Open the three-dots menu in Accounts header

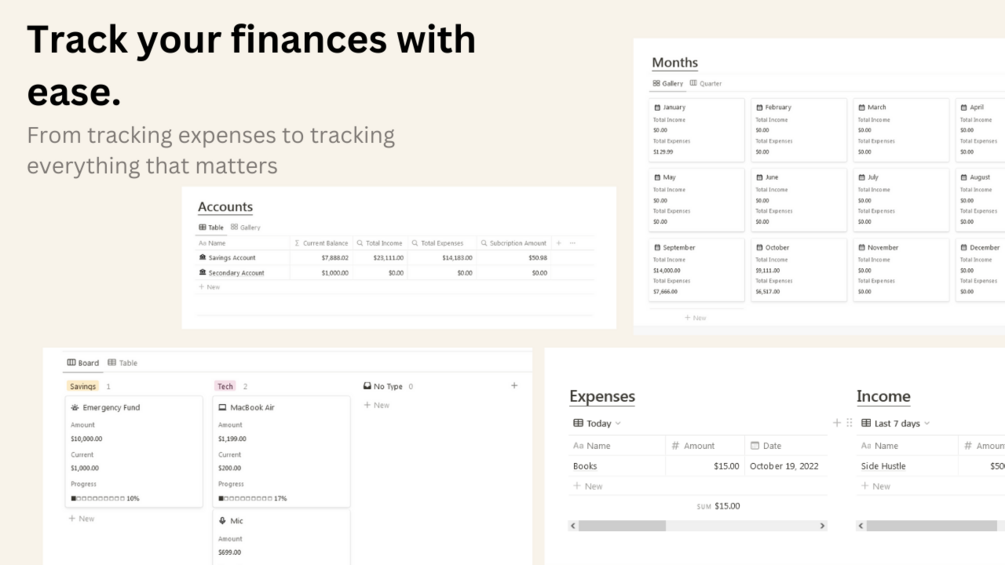click(x=573, y=243)
